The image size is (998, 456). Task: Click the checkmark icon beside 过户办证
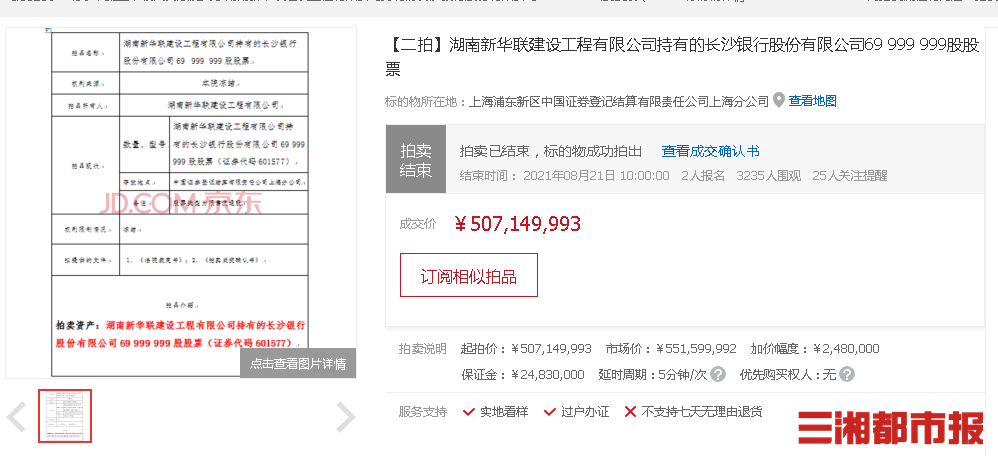(550, 412)
